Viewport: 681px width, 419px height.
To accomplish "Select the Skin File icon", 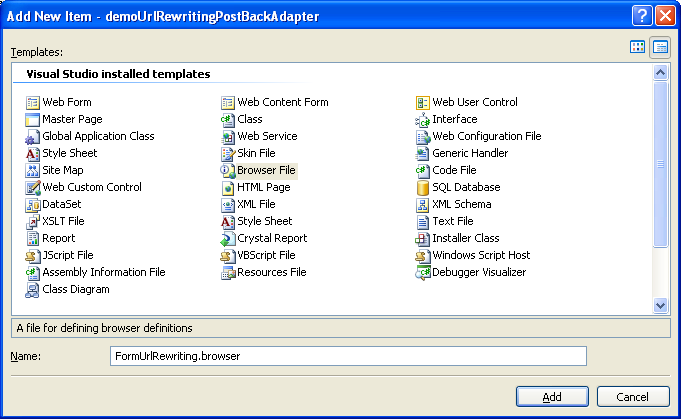I will [x=228, y=153].
